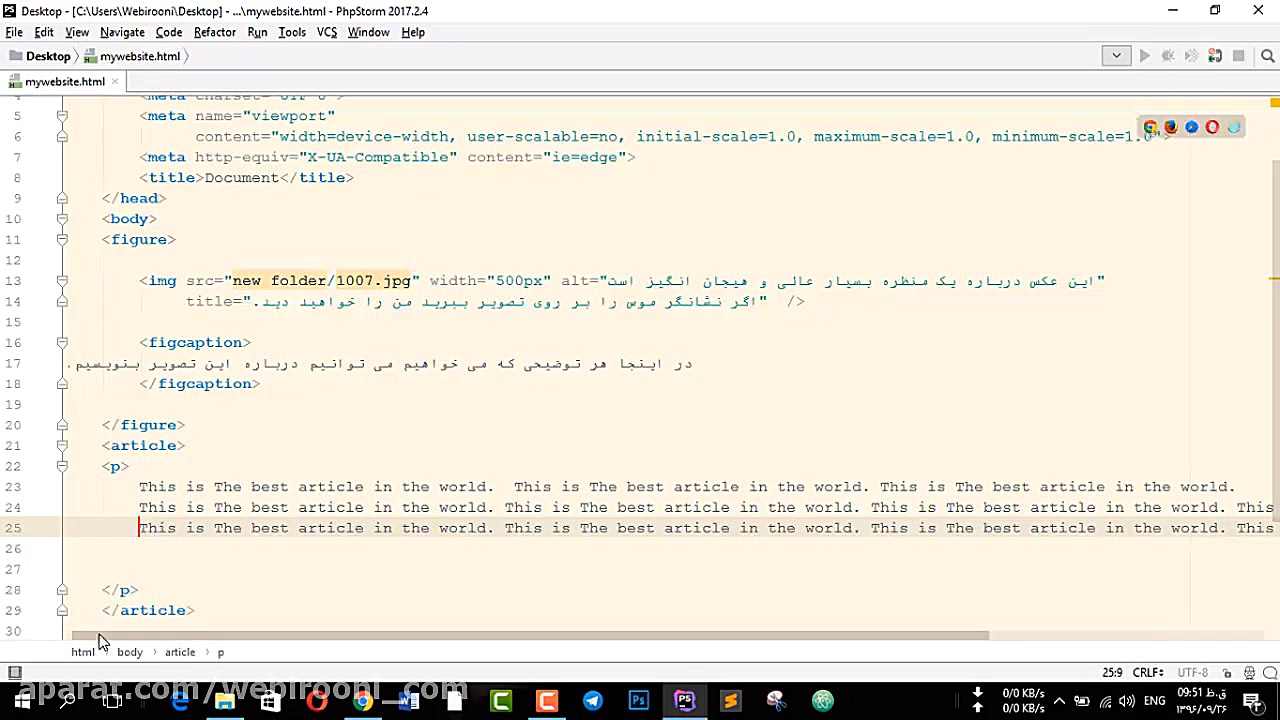Click "body" in the breadcrumb navigation bar

[x=129, y=652]
